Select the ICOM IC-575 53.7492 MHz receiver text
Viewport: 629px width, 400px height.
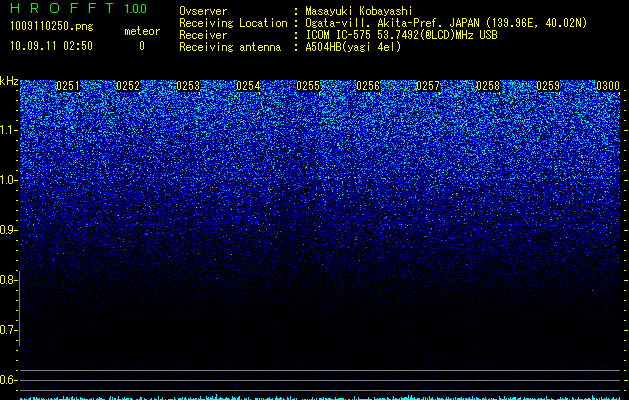[x=401, y=35]
